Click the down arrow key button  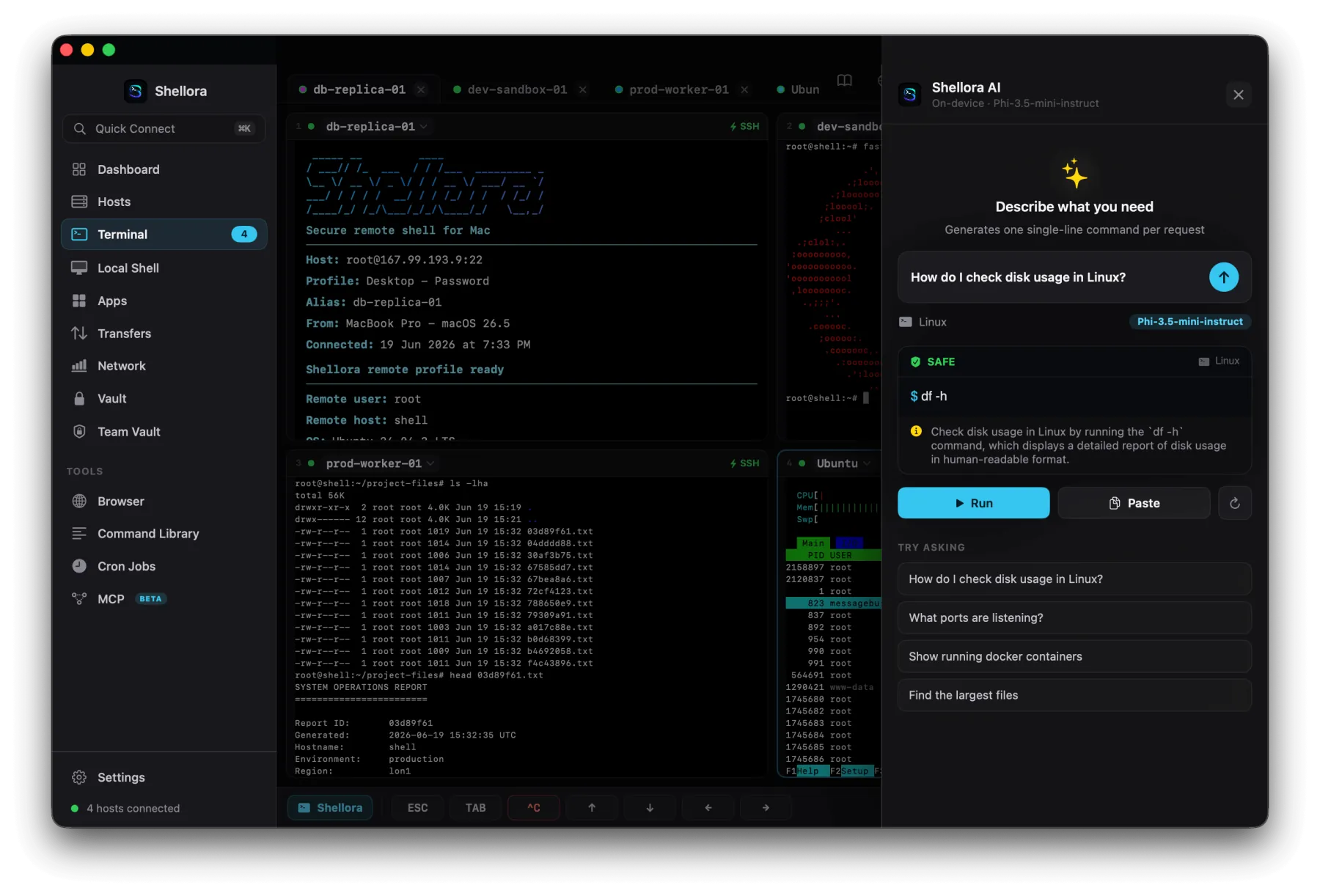click(650, 808)
